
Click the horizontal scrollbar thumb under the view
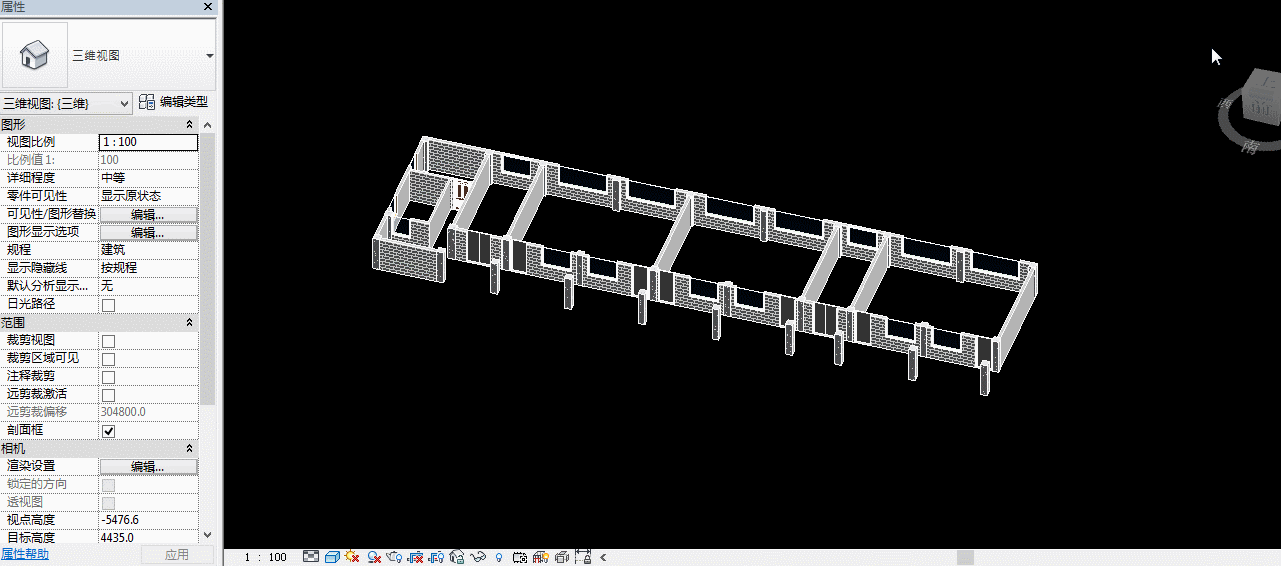(x=965, y=557)
